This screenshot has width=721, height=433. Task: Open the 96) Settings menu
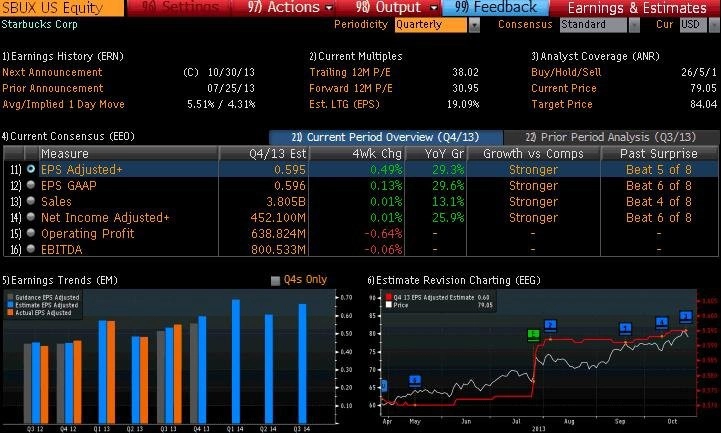click(179, 8)
